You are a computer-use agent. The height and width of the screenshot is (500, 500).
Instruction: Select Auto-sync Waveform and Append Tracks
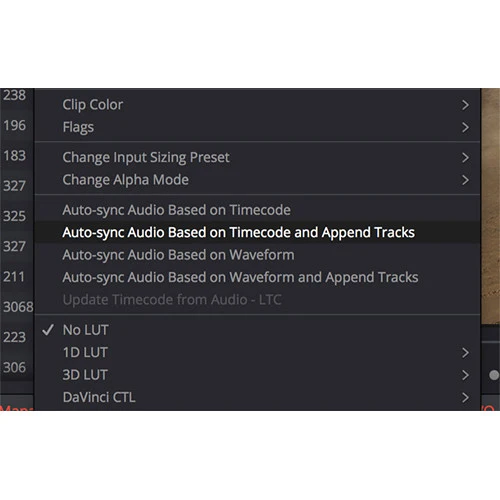tap(257, 277)
